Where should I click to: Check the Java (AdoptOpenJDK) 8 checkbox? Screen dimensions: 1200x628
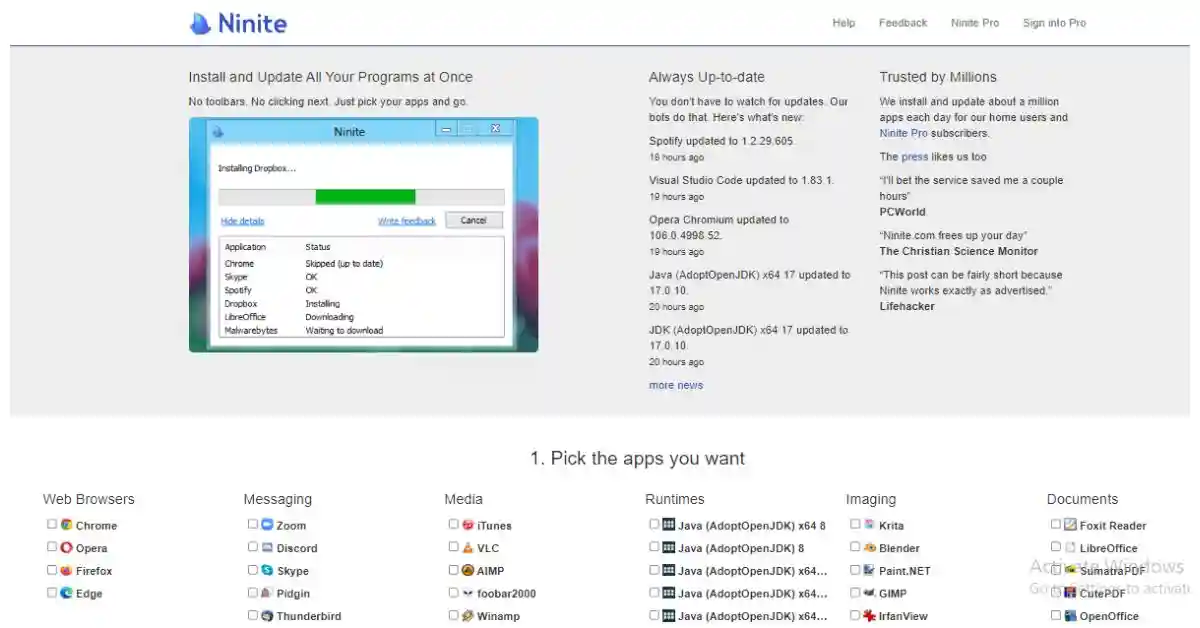654,547
